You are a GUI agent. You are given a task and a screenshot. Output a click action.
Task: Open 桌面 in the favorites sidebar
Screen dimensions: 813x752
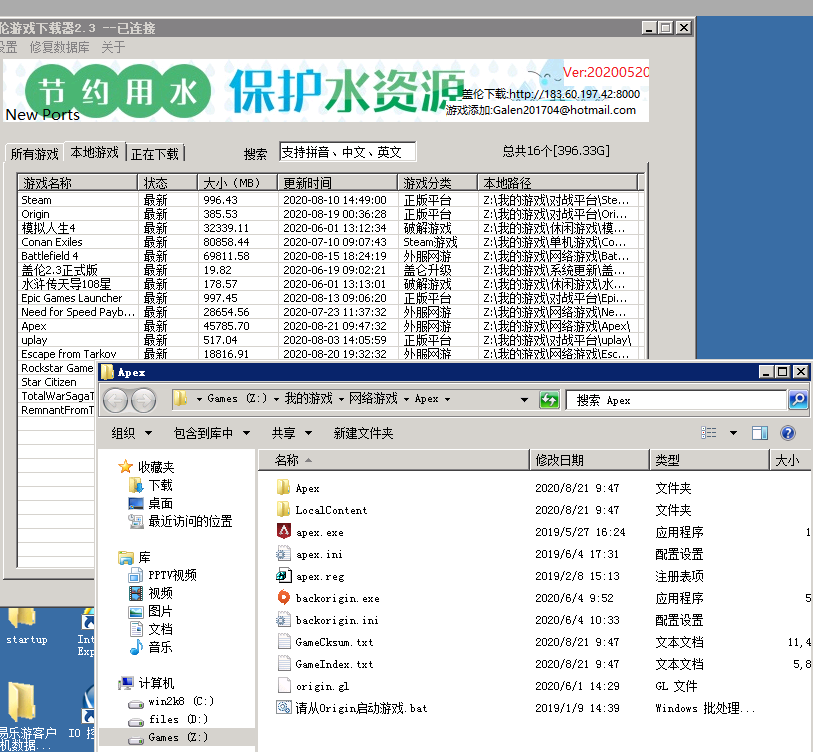(151, 504)
